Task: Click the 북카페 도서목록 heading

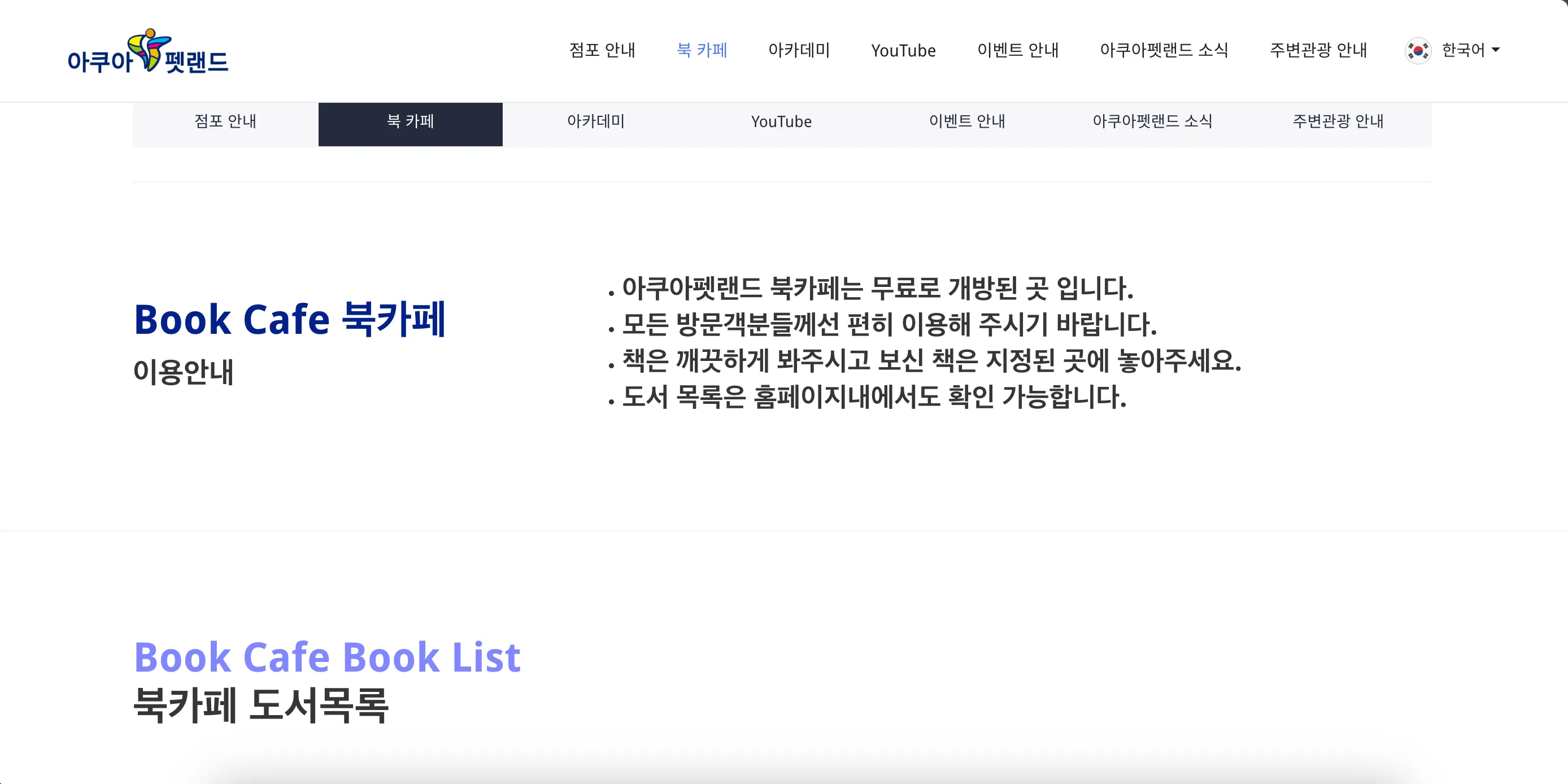Action: coord(260,705)
